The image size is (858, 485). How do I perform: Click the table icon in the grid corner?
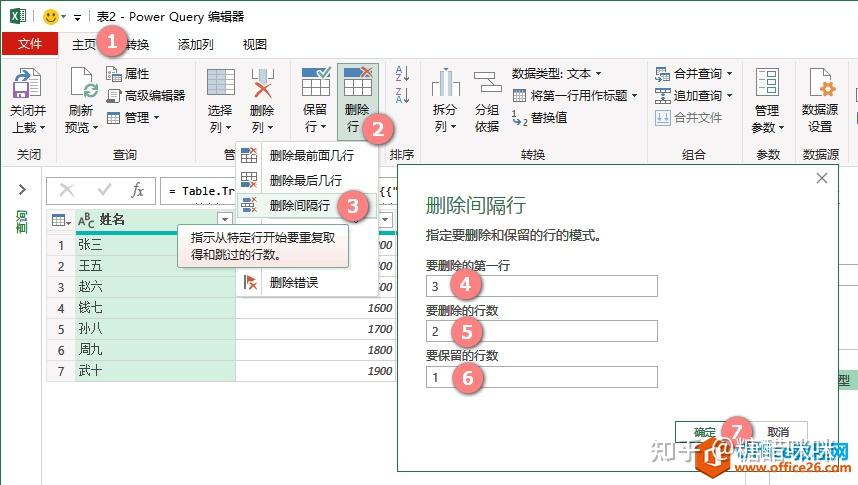click(x=58, y=221)
